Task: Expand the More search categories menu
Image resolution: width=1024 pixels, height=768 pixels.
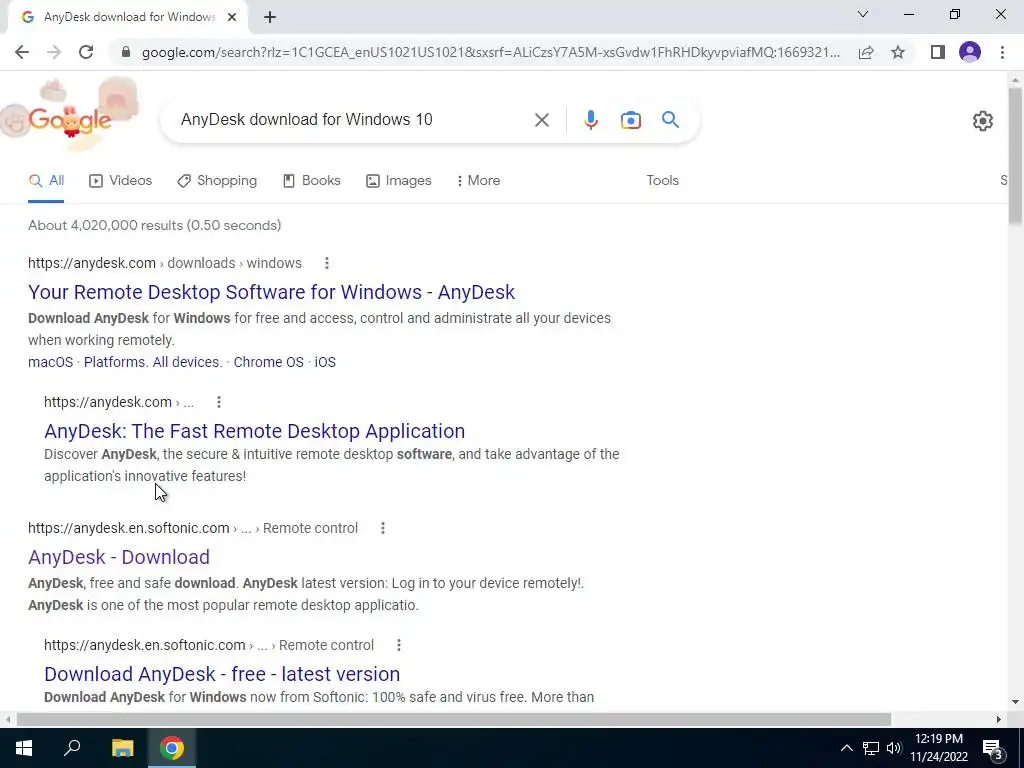Action: click(478, 181)
